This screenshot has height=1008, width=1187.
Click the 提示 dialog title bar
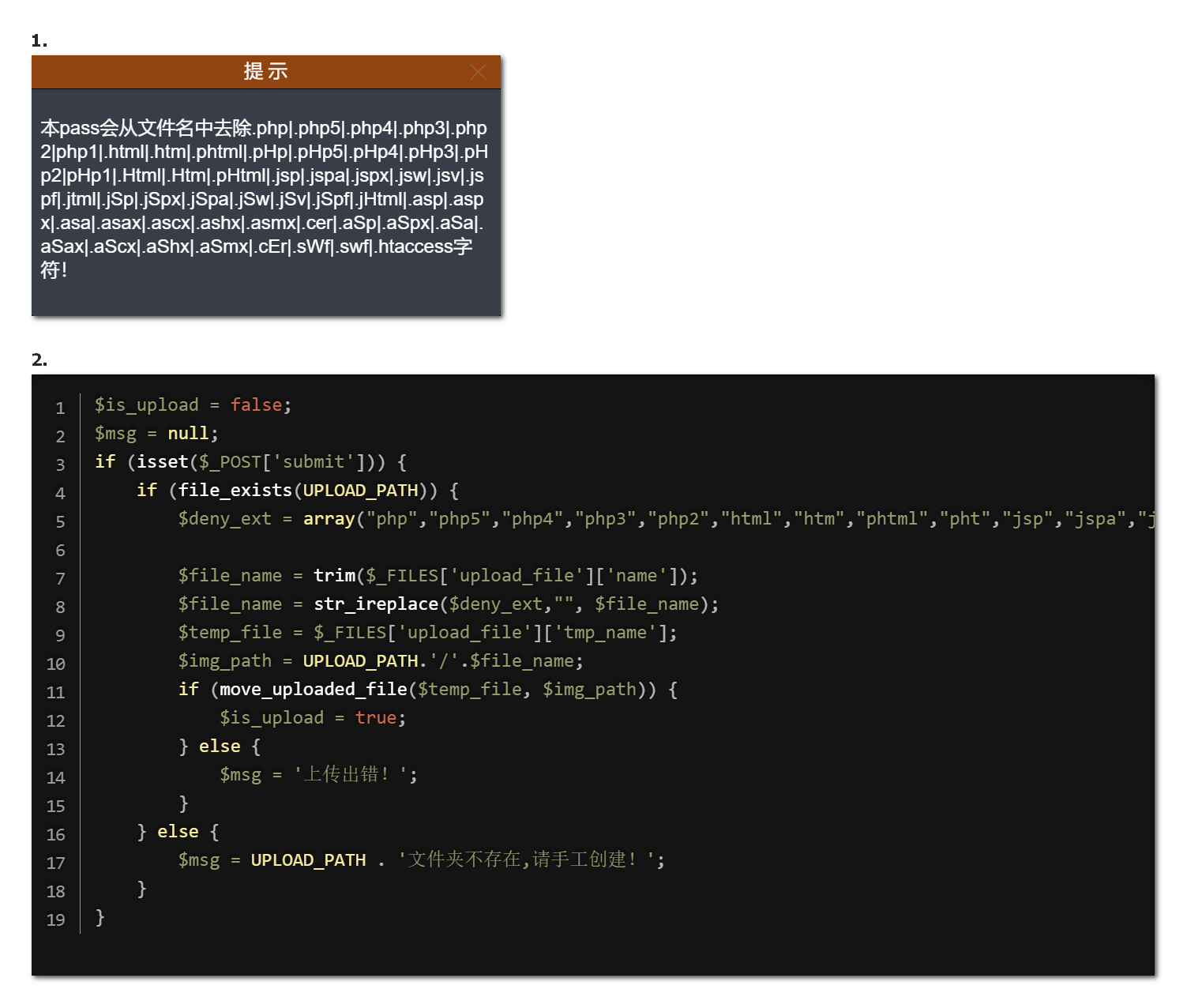265,72
